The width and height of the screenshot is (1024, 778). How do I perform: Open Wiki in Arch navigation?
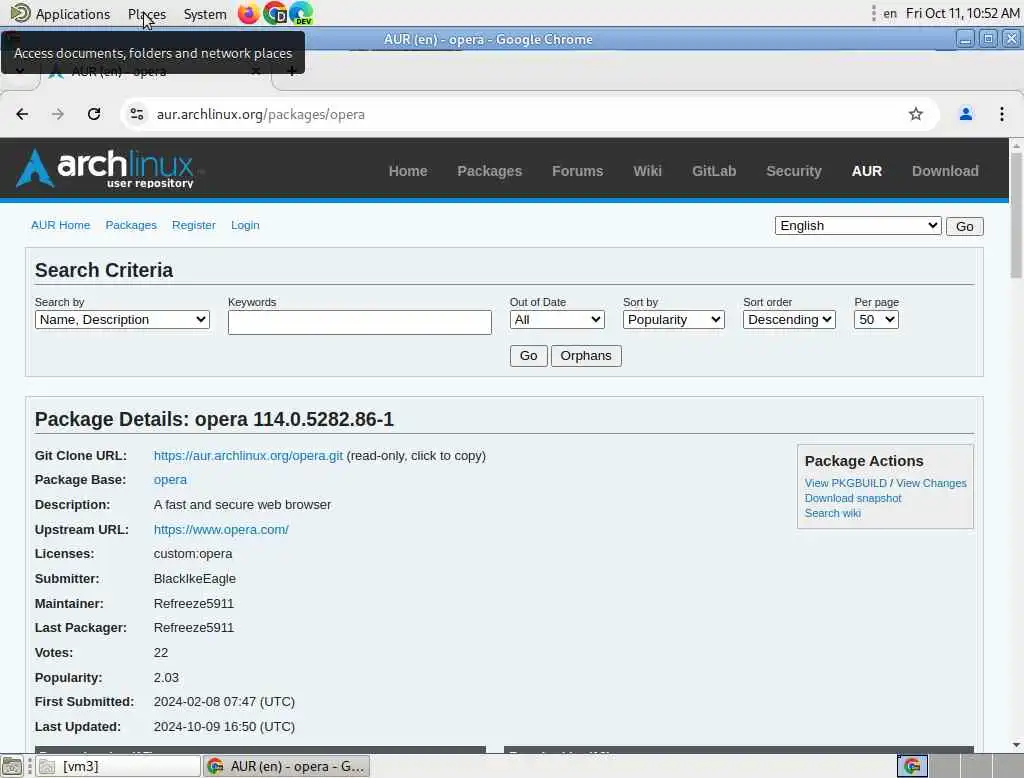[x=647, y=171]
